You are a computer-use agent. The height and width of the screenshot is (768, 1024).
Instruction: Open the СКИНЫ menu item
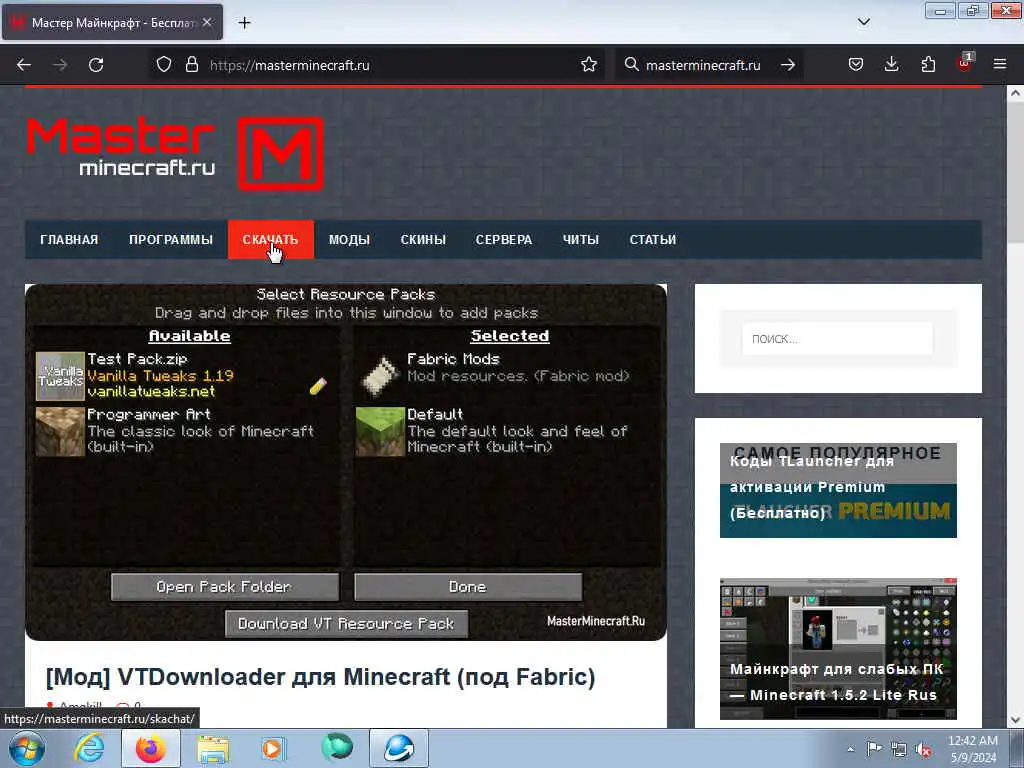(x=423, y=240)
